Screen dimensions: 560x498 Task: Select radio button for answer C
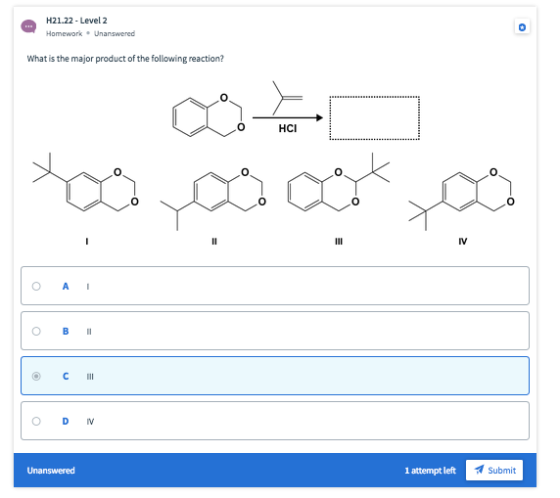(x=36, y=376)
